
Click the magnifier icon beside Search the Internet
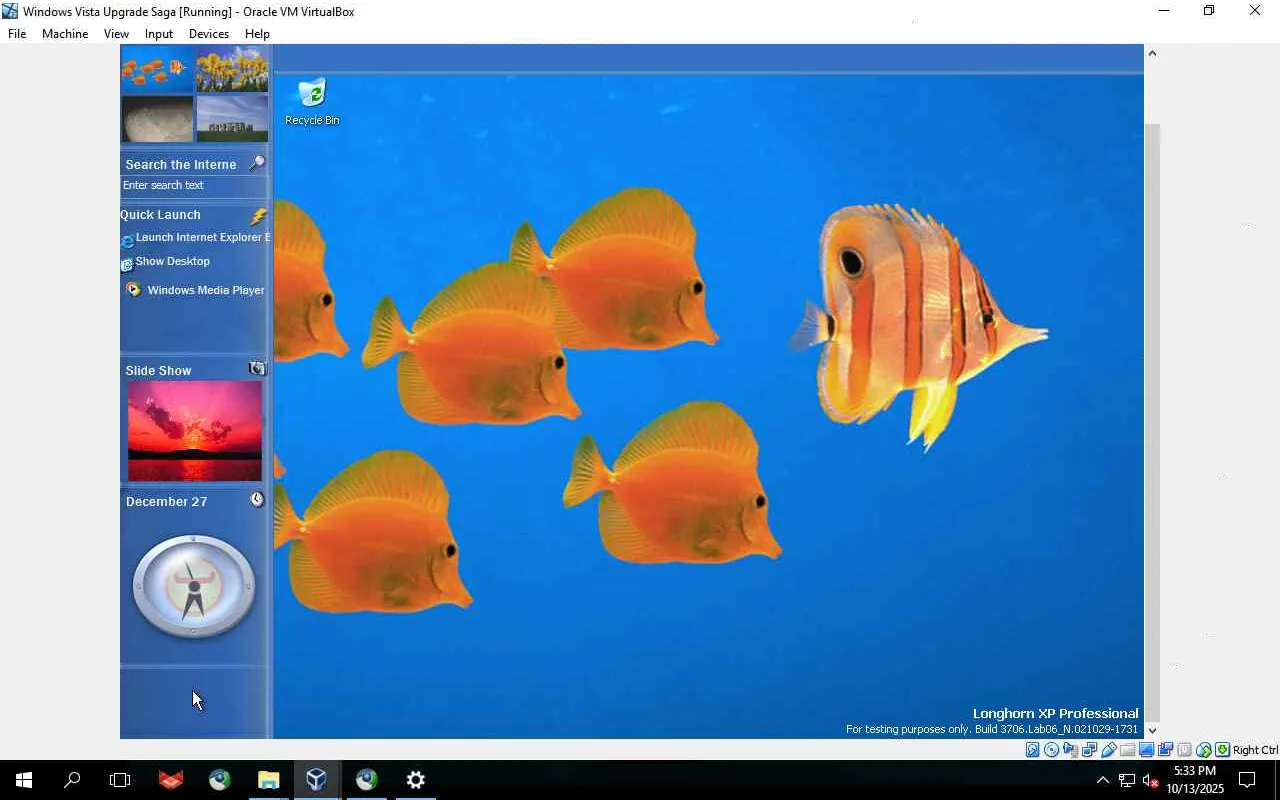point(257,163)
